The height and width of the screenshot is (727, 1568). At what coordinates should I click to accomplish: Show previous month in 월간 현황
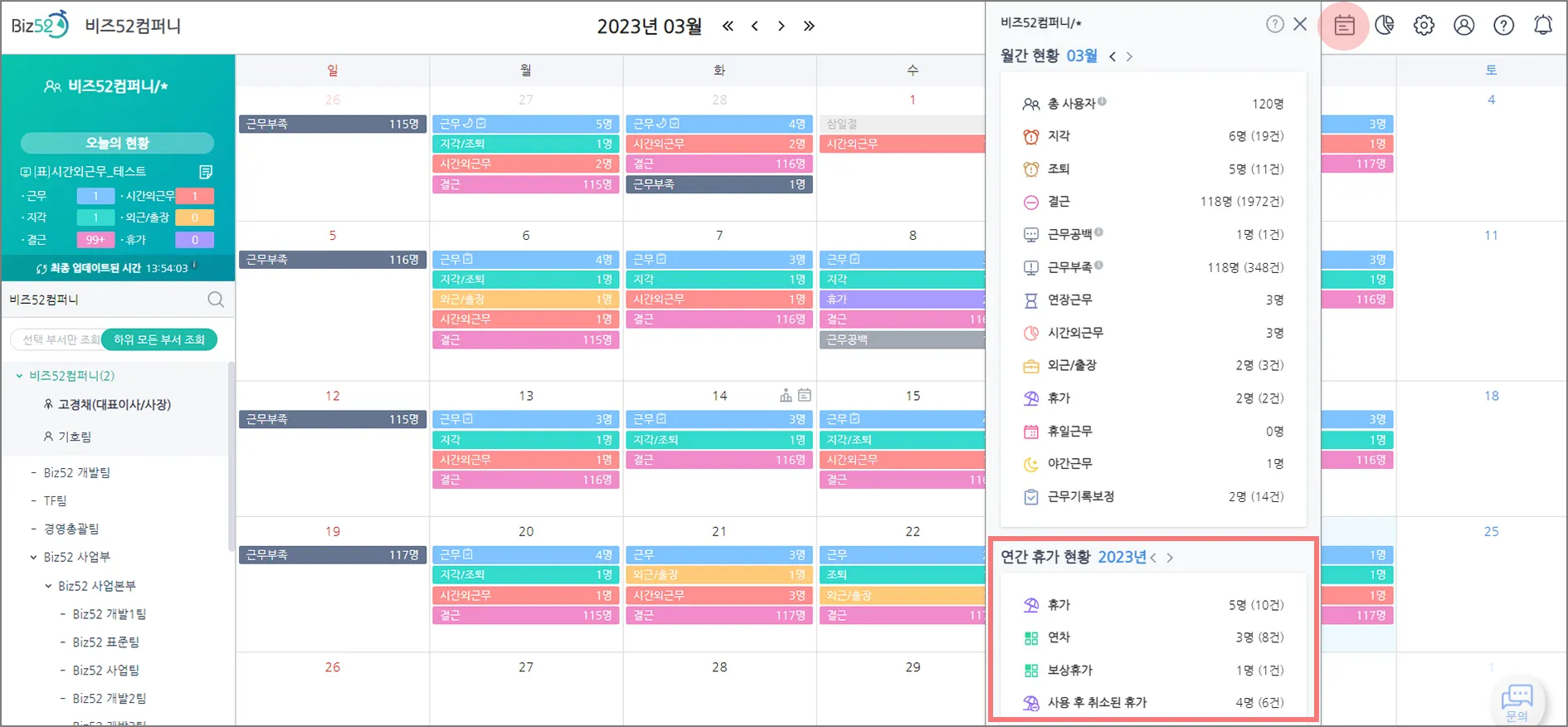[1113, 56]
